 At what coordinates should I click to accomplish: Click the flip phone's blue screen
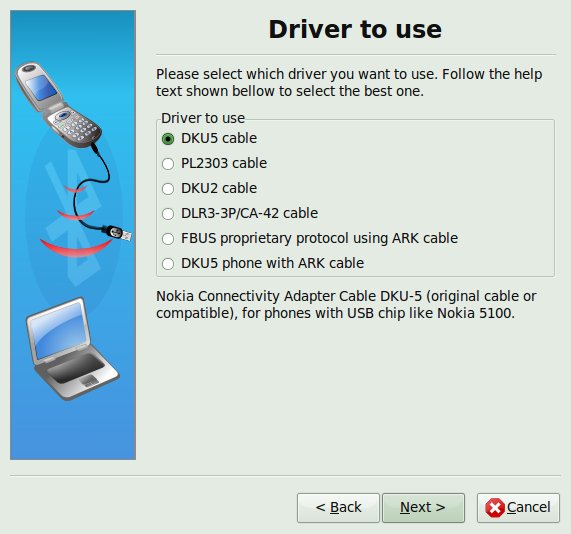[41, 88]
